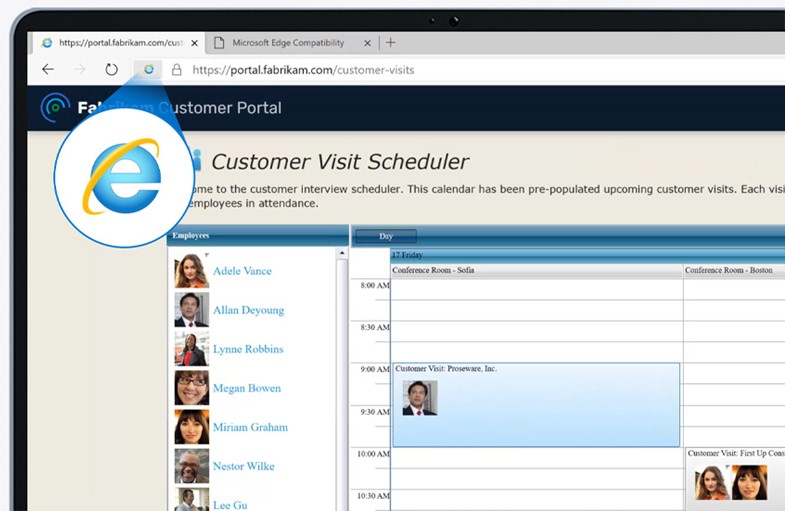Viewport: 785px width, 511px height.
Task: Click Conference Room - Boston column header
Action: (734, 270)
